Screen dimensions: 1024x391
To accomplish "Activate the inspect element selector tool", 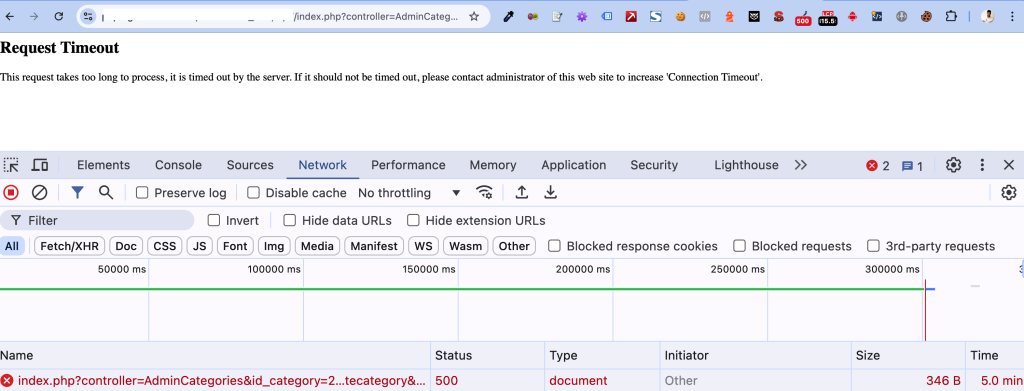I will (x=12, y=165).
